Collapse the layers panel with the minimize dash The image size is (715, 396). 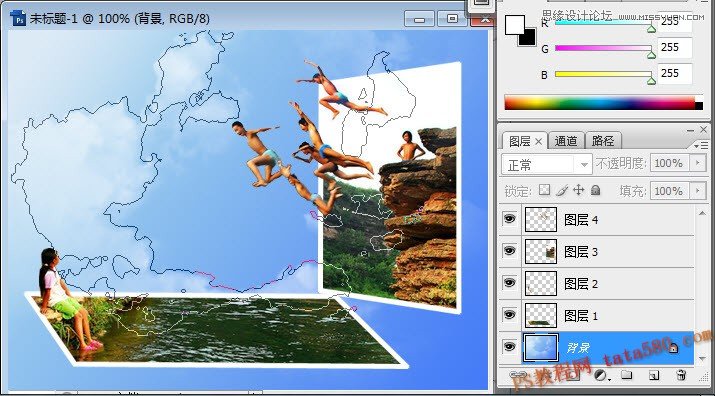[690, 130]
